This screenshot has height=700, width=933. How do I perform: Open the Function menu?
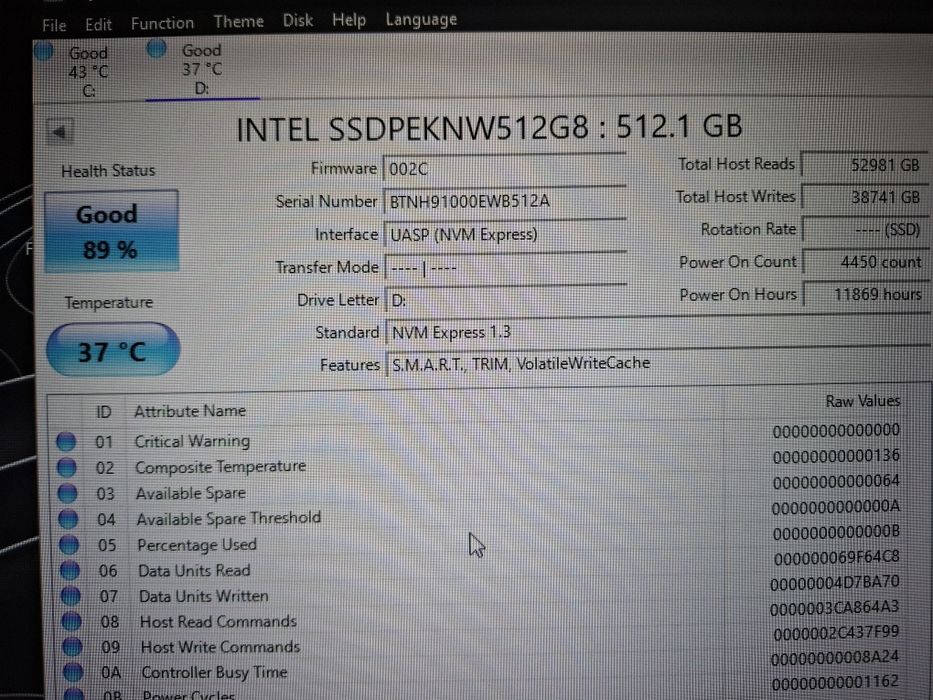pos(162,23)
